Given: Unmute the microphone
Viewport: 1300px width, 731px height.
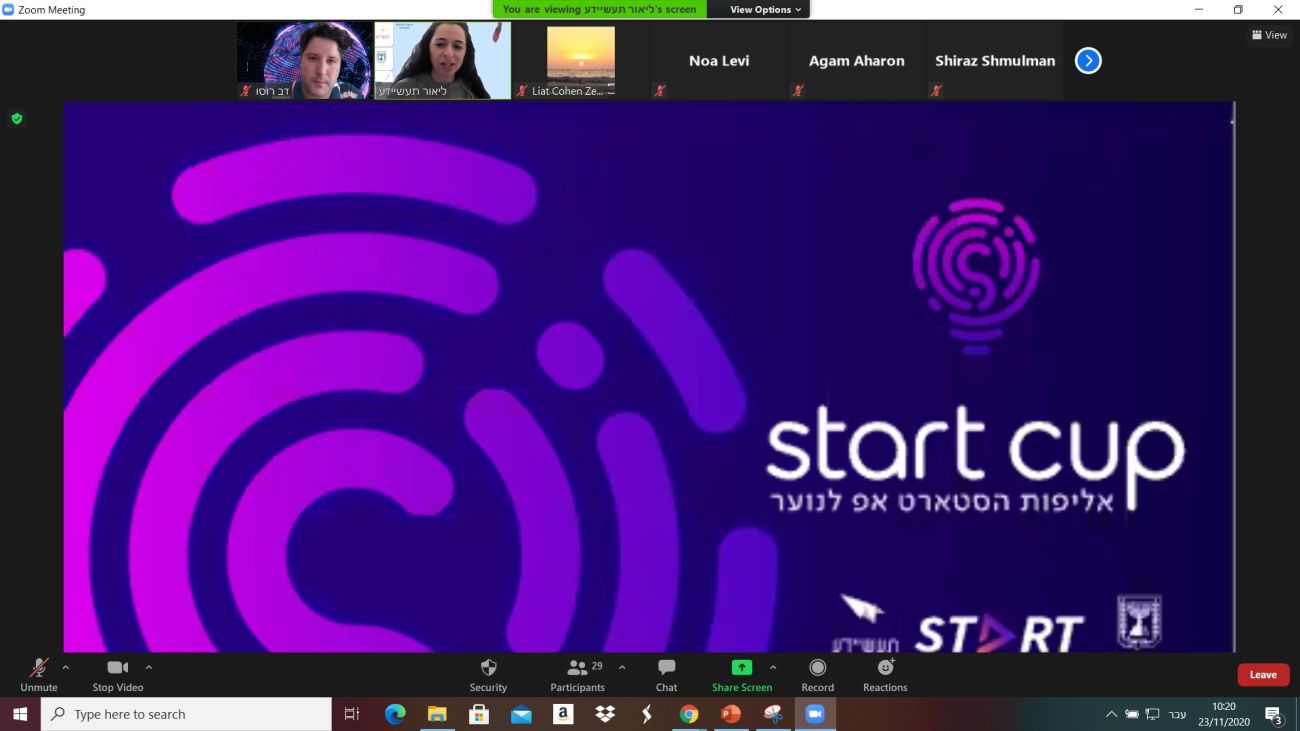Looking at the screenshot, I should [39, 668].
